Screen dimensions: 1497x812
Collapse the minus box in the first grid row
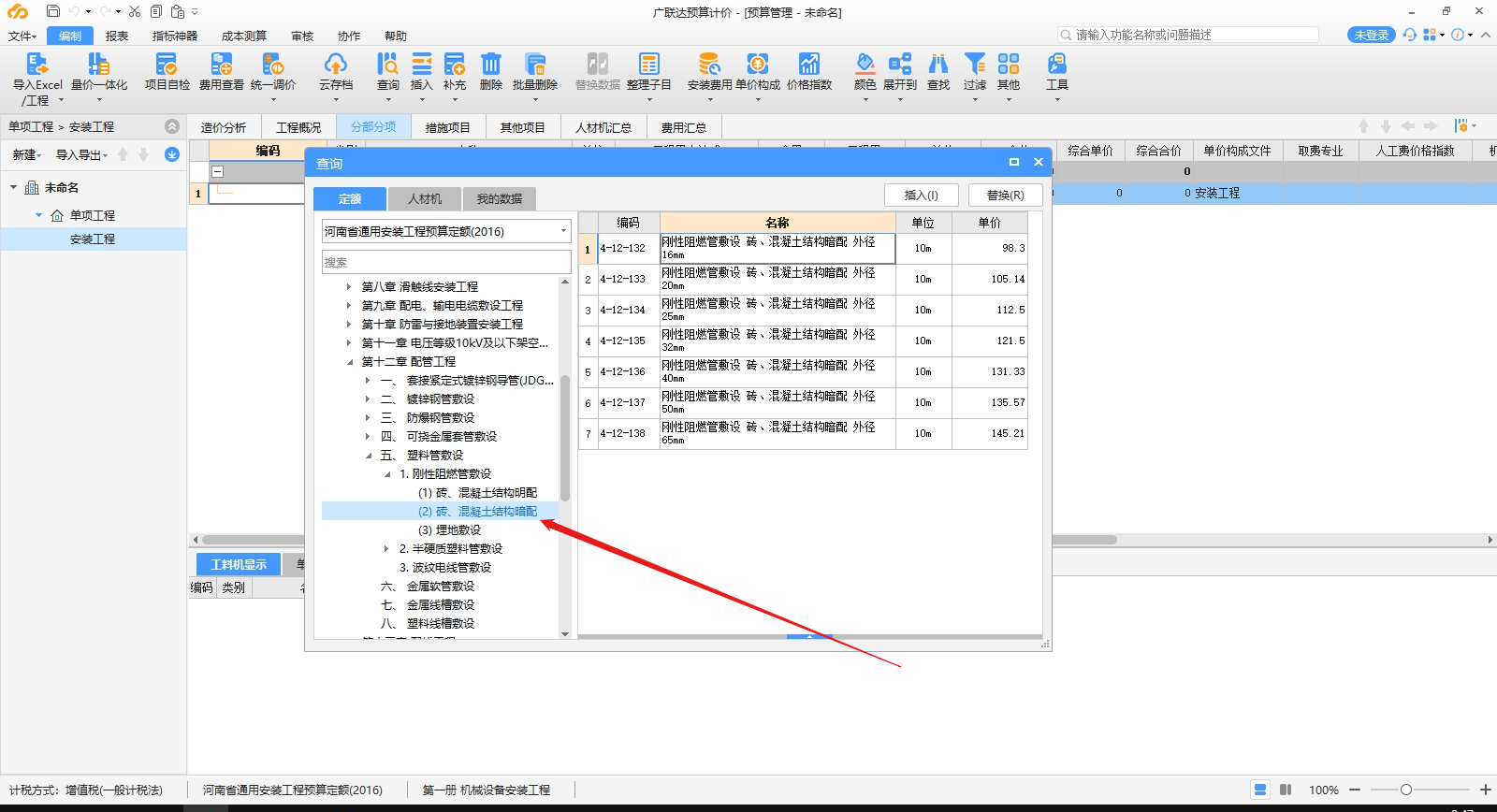point(217,172)
